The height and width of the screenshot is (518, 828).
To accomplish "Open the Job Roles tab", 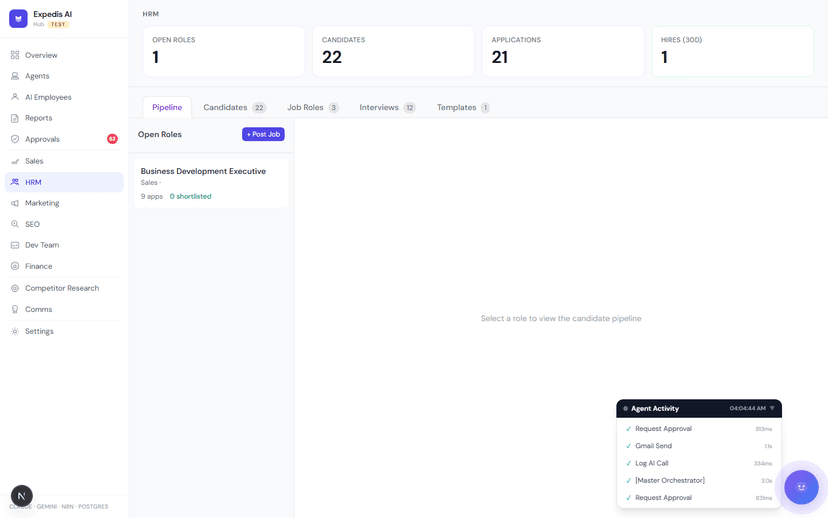I will click(x=313, y=107).
